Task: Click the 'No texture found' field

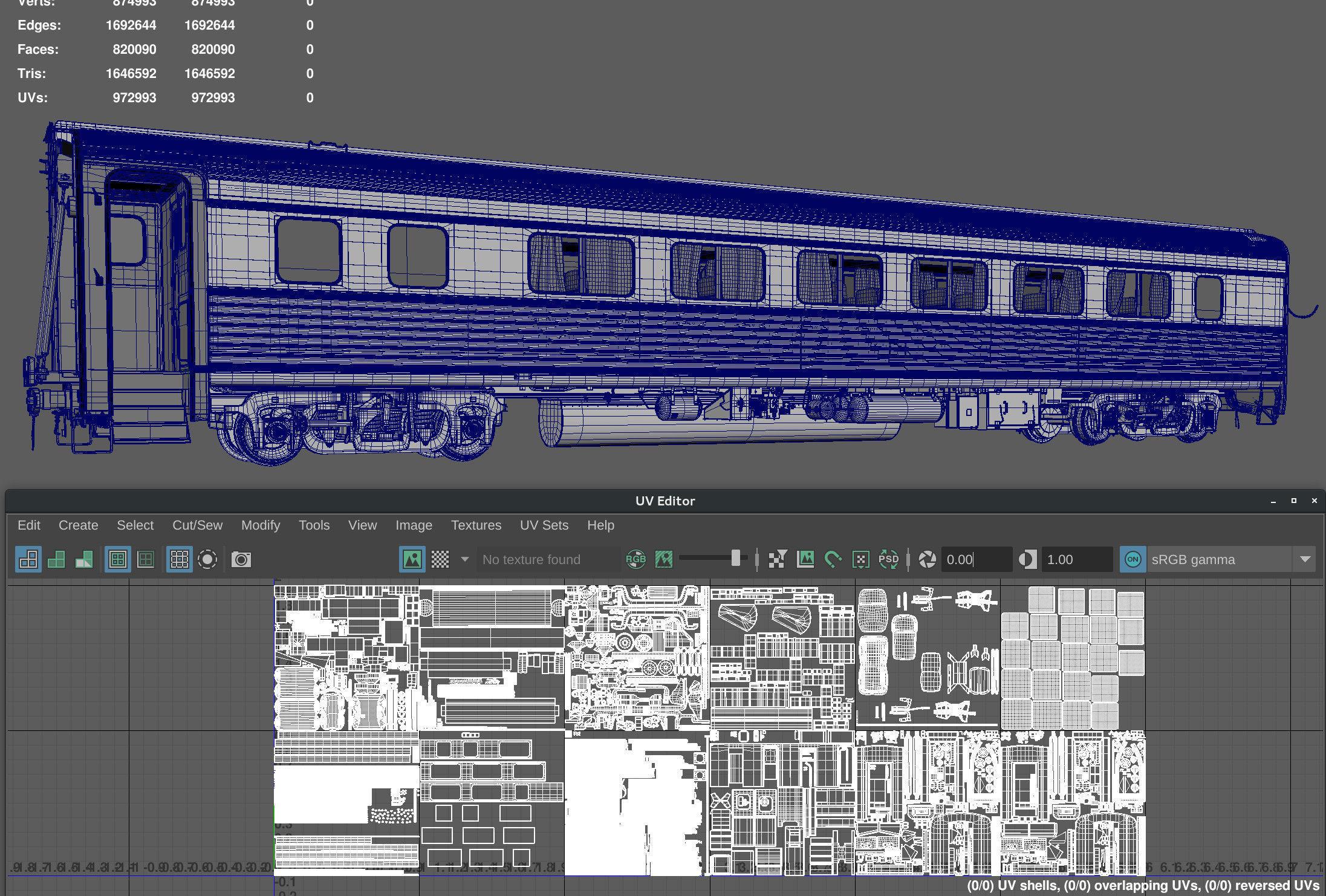Action: point(548,559)
